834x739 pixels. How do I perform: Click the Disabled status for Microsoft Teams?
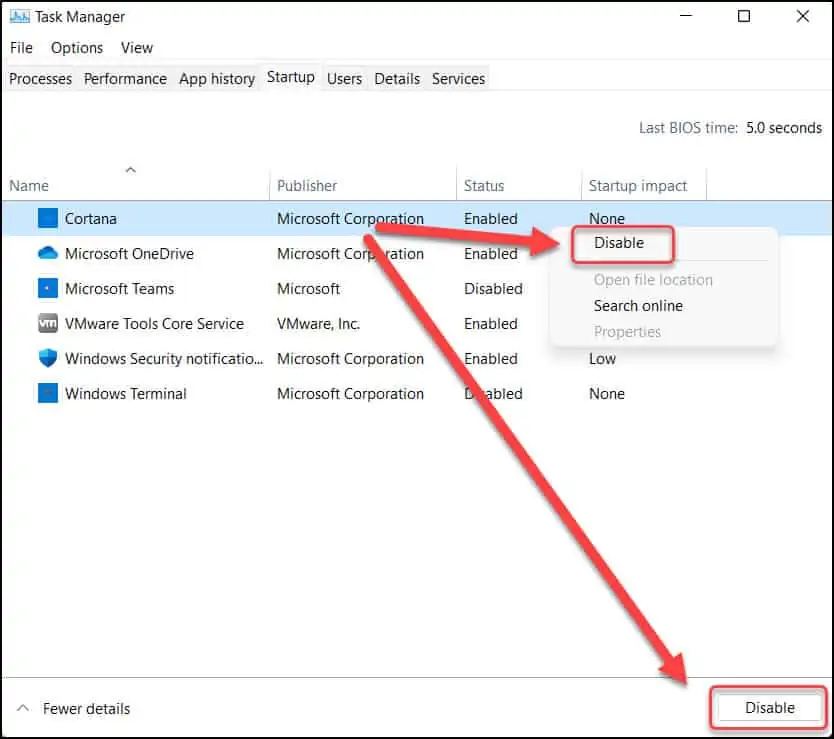493,288
